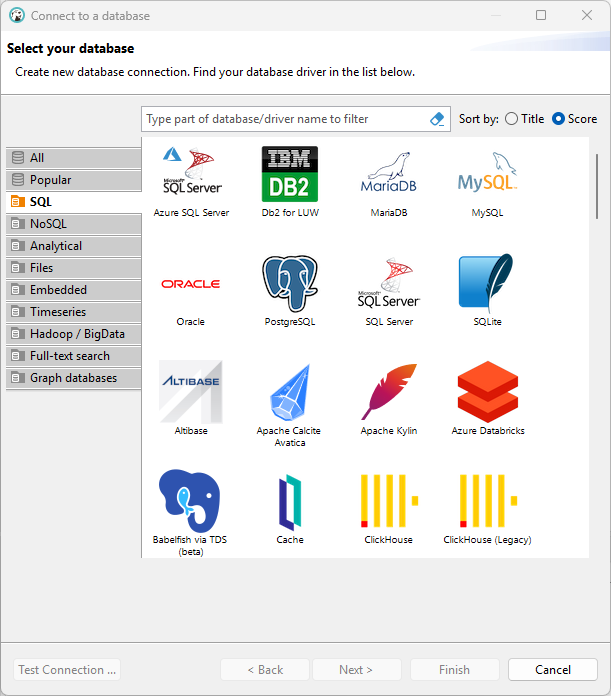611x696 pixels.
Task: Pick the Azure Databricks icon
Action: click(488, 392)
